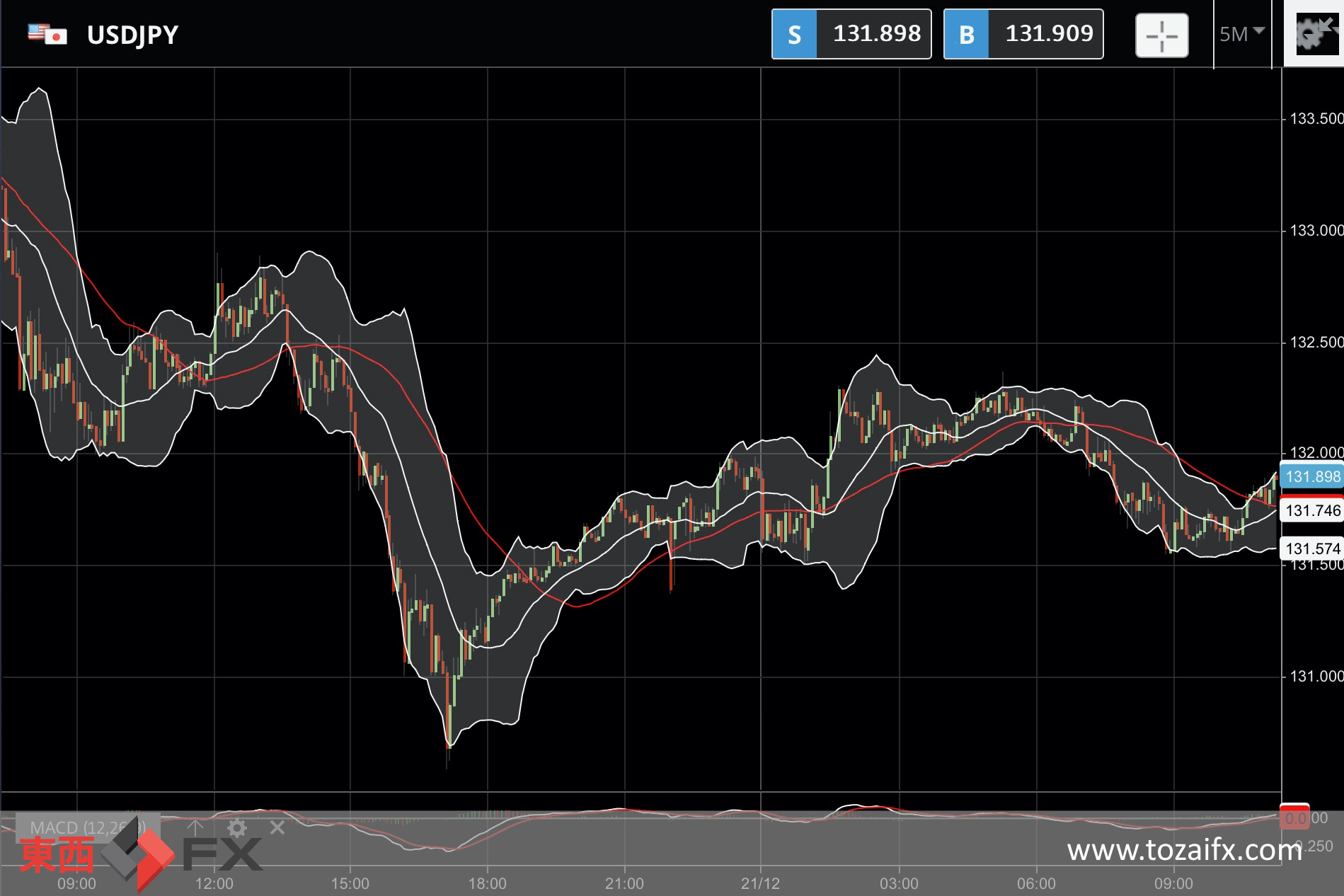Toggle the crosshair cursor tool
This screenshot has height=896, width=1344.
(x=1161, y=35)
